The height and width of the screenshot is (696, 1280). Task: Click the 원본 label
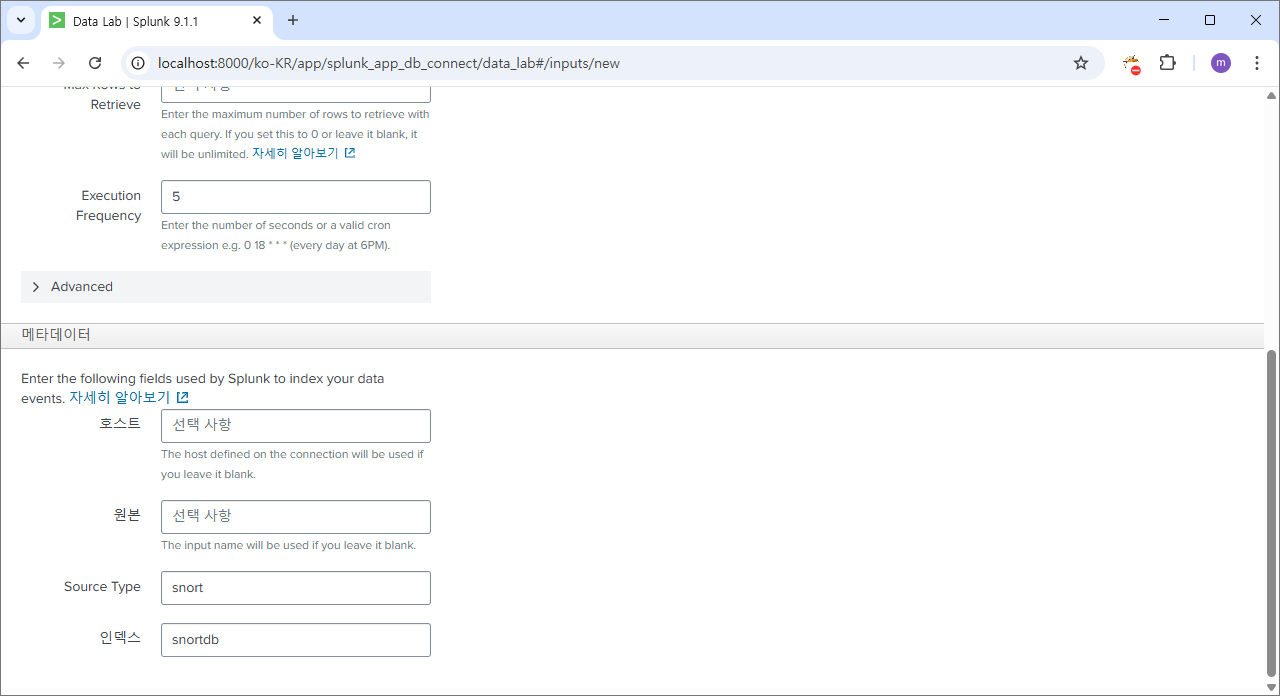[127, 514]
